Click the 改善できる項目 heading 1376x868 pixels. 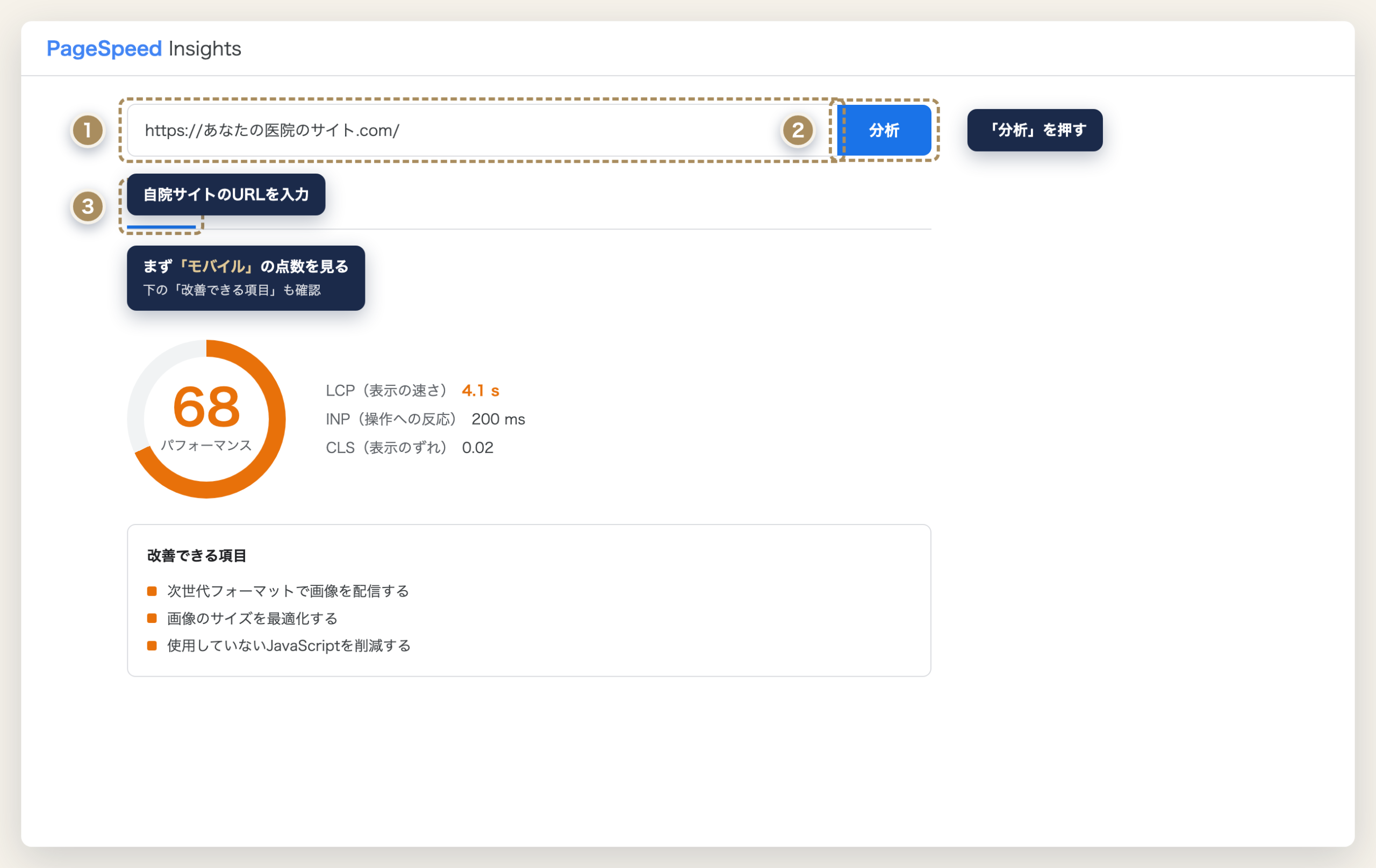coord(197,555)
